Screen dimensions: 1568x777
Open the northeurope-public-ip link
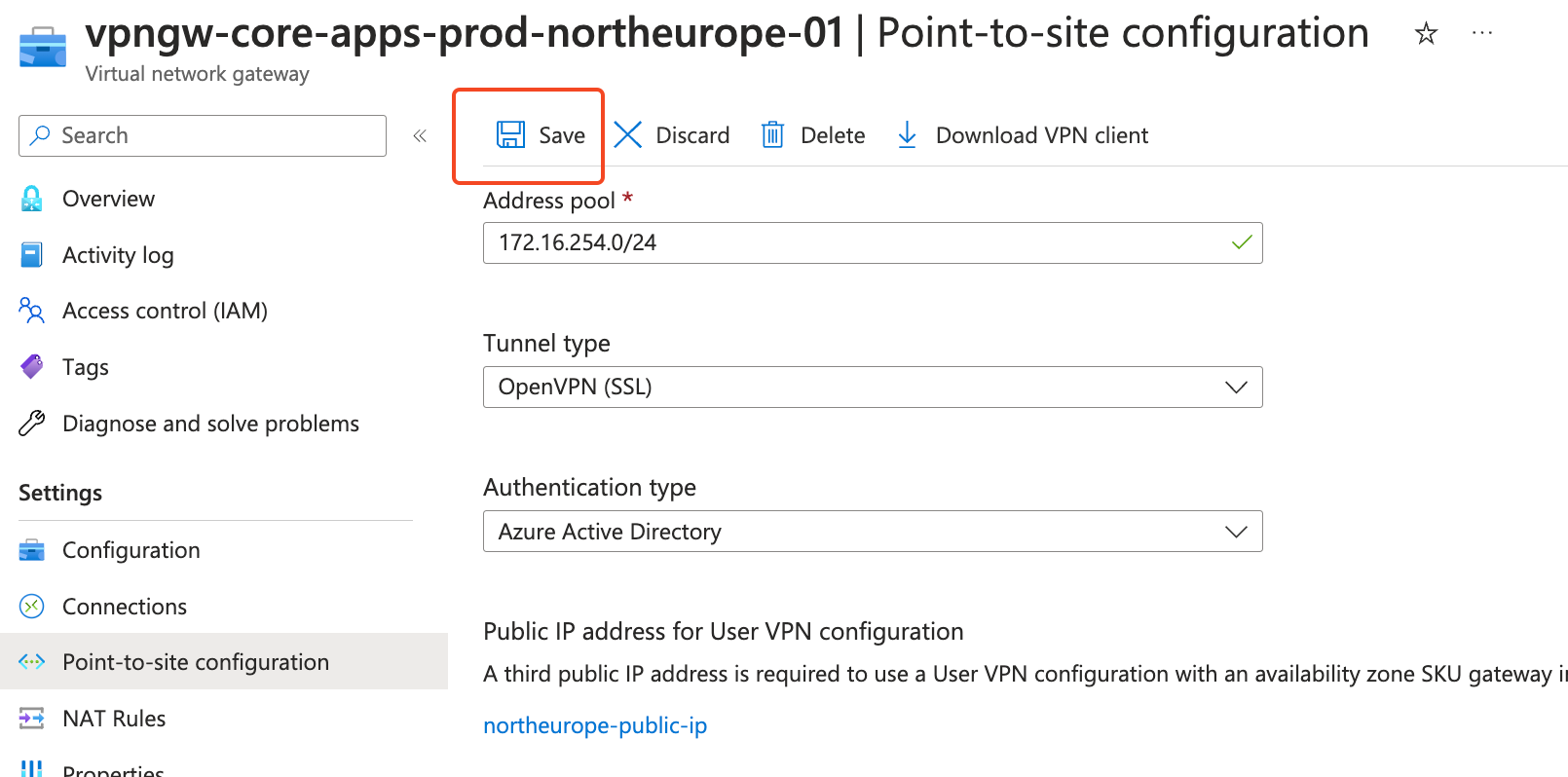point(595,725)
